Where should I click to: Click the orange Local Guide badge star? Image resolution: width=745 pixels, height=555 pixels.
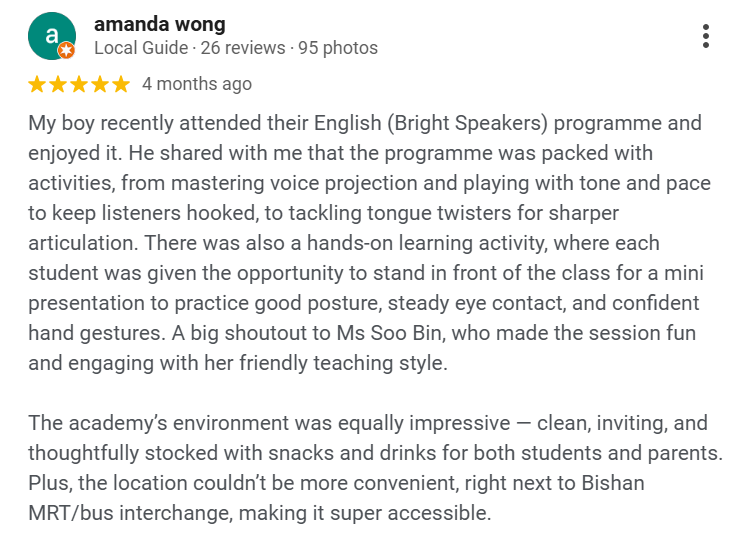tap(67, 50)
